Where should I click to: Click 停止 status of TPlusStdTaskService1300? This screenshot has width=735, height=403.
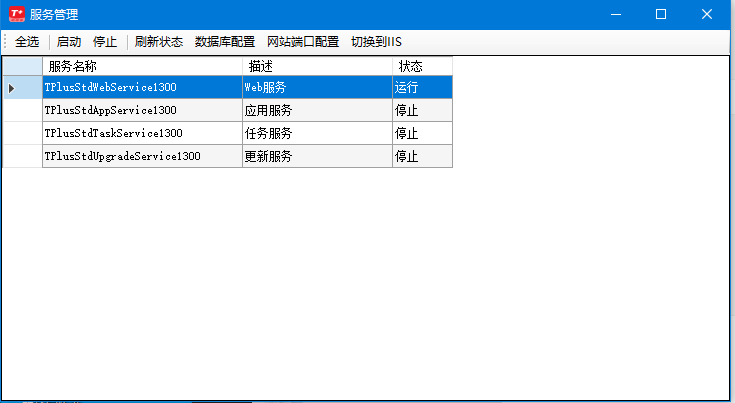click(x=422, y=133)
